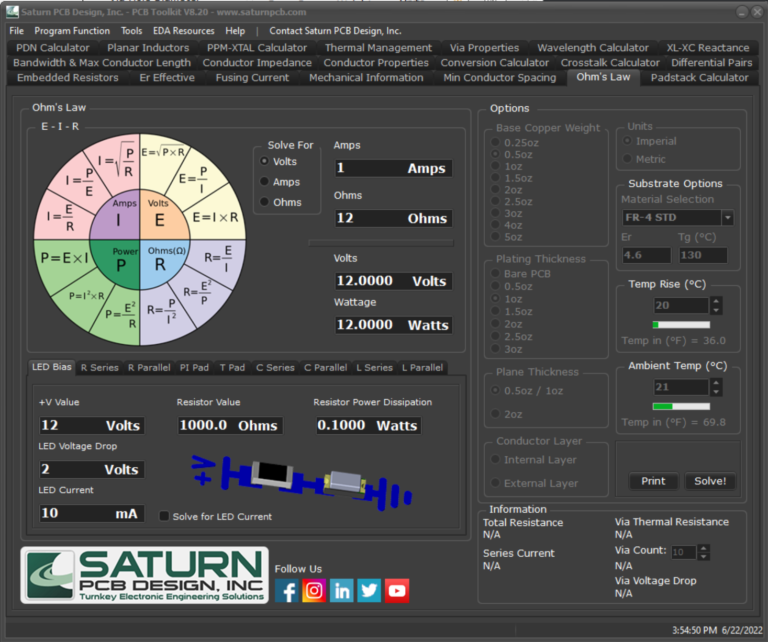768x642 pixels.
Task: Click the Saturn PCB Design logo
Action: (x=145, y=575)
